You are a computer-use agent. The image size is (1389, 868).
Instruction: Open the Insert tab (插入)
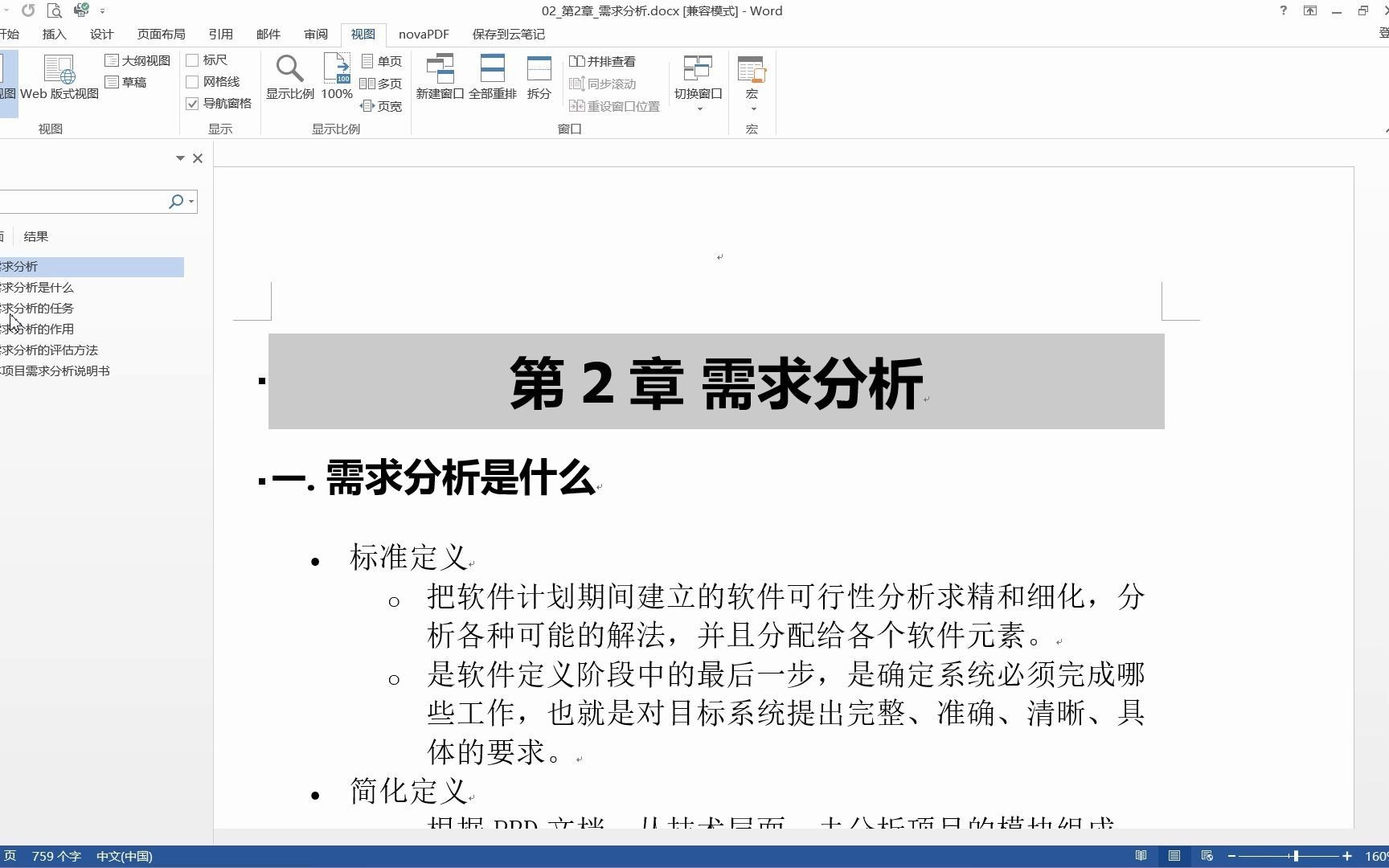[55, 35]
